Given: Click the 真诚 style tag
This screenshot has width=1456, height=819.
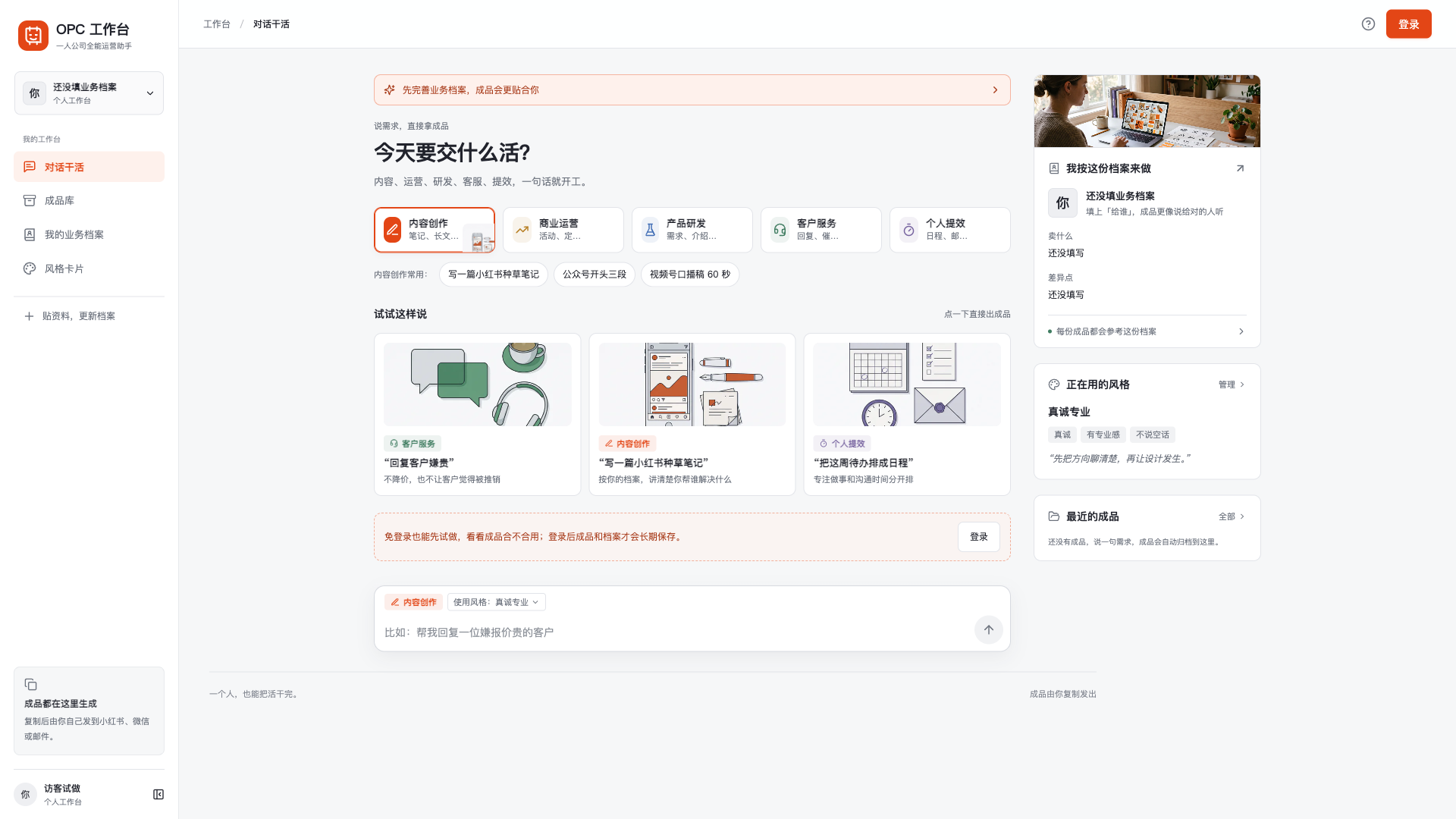Looking at the screenshot, I should click(1062, 435).
